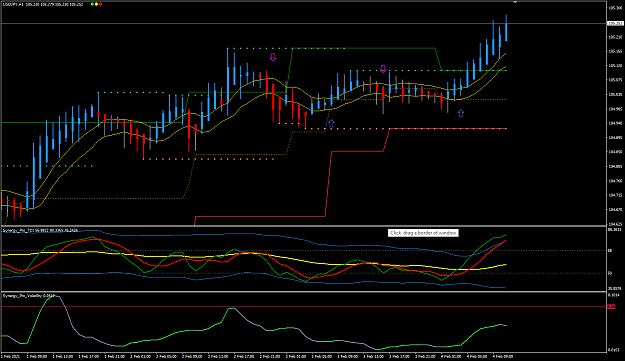625x361 pixels.
Task: Click the 3 Feb 17:00 time axis label
Action: point(399,356)
